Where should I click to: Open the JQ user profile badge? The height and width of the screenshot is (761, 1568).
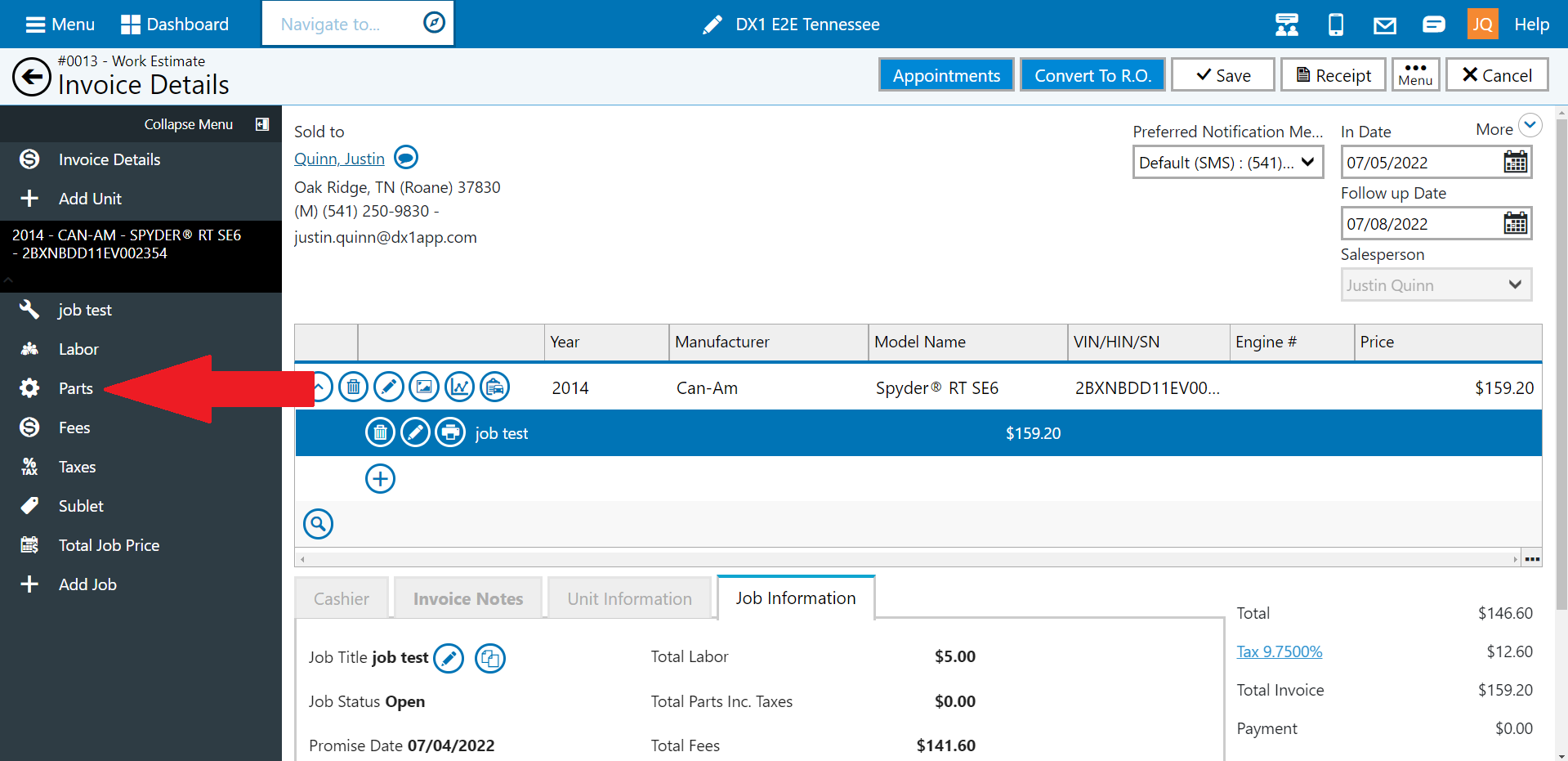coord(1482,25)
